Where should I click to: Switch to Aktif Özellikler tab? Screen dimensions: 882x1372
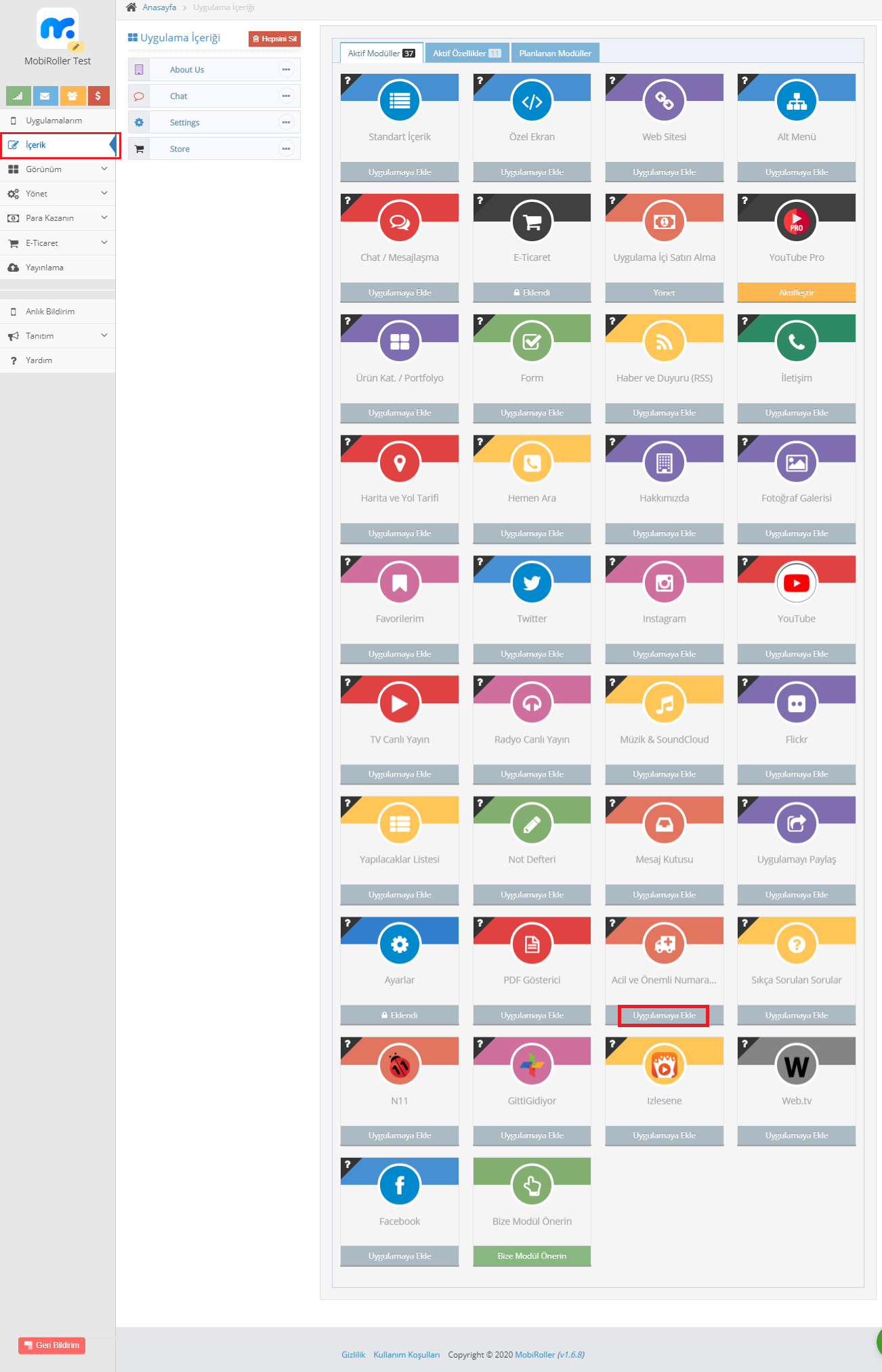click(x=467, y=54)
